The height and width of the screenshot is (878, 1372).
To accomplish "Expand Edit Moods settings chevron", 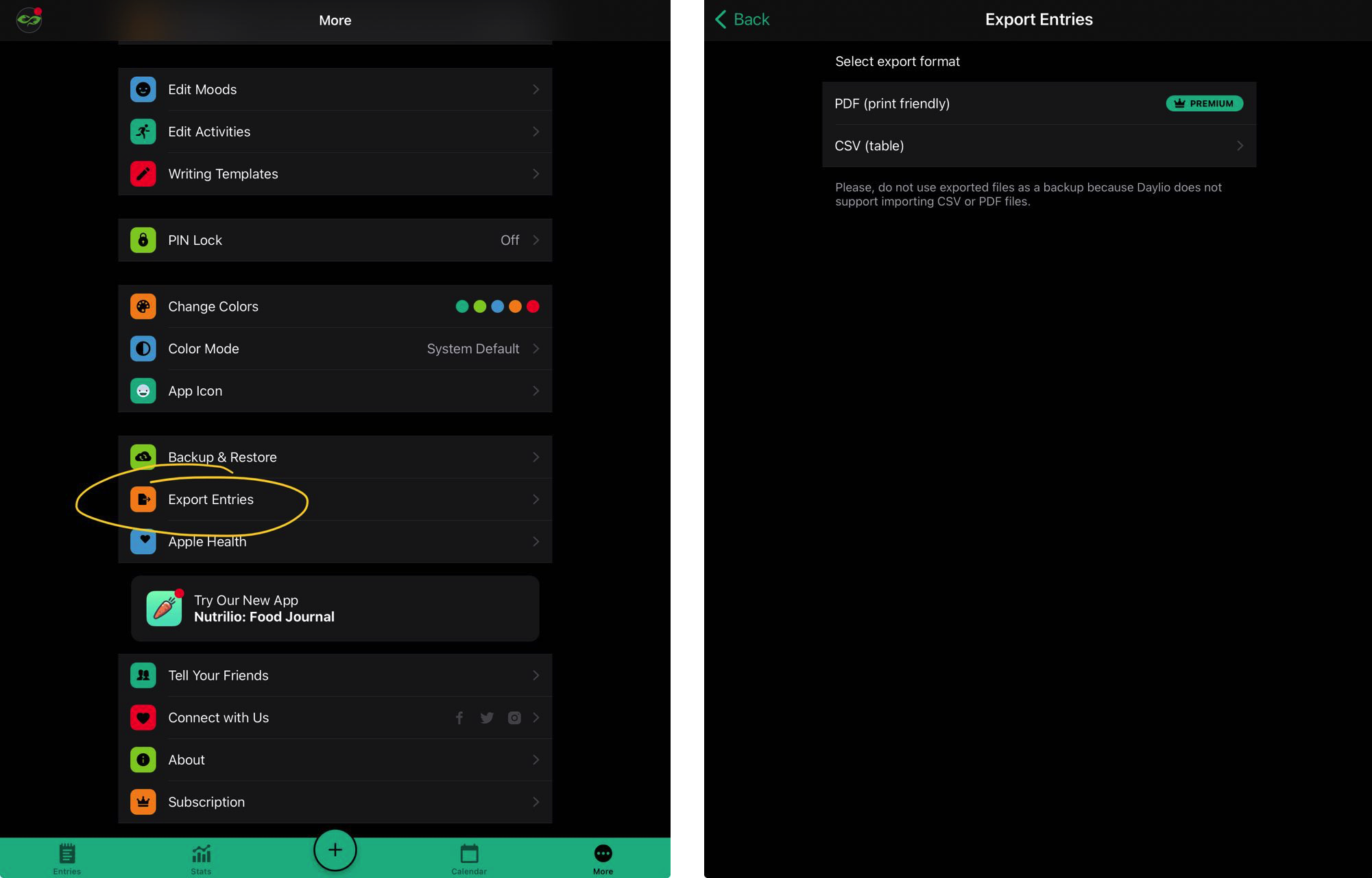I will [536, 88].
